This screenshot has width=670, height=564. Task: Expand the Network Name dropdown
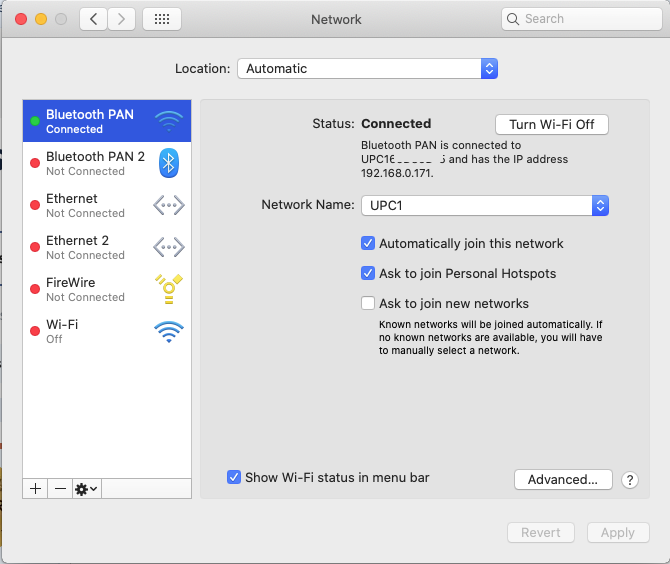coord(484,205)
